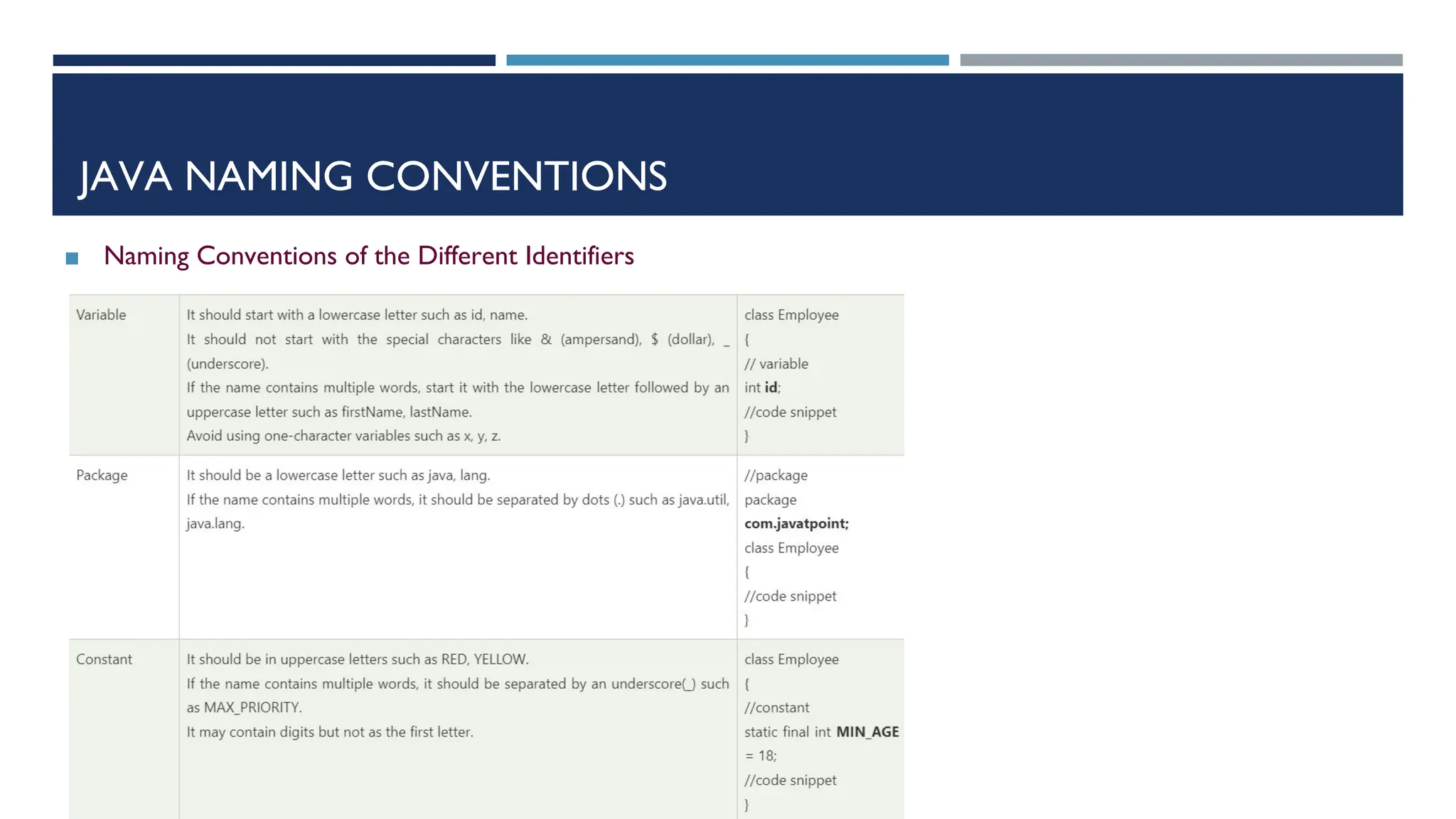1456x819 pixels.
Task: Click bold 'com.javatpoint;' code text
Action: click(x=796, y=524)
